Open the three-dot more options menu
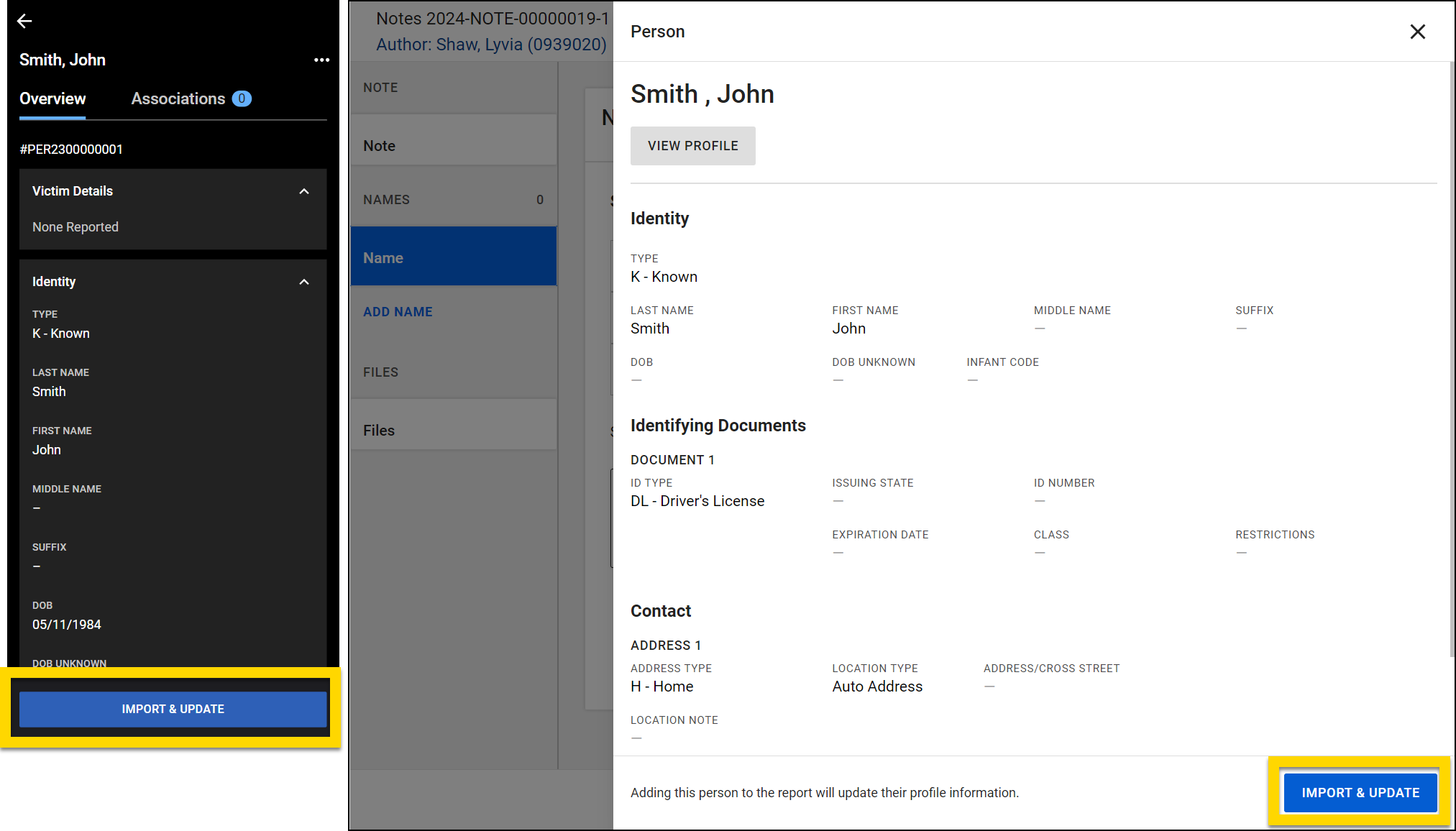This screenshot has width=1456, height=831. (321, 60)
